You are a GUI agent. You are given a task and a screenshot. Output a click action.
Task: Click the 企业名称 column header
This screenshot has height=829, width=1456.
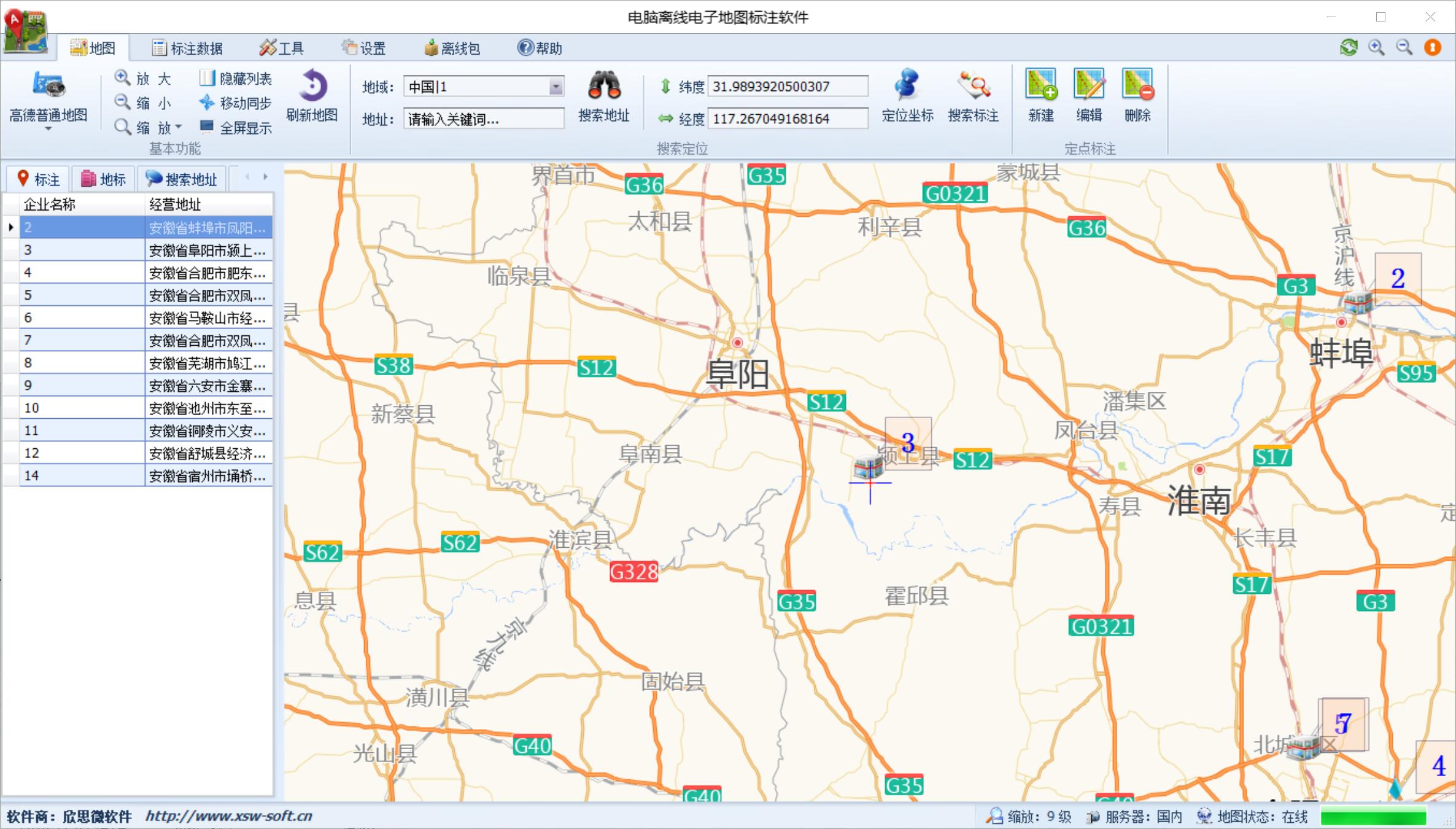(x=82, y=204)
